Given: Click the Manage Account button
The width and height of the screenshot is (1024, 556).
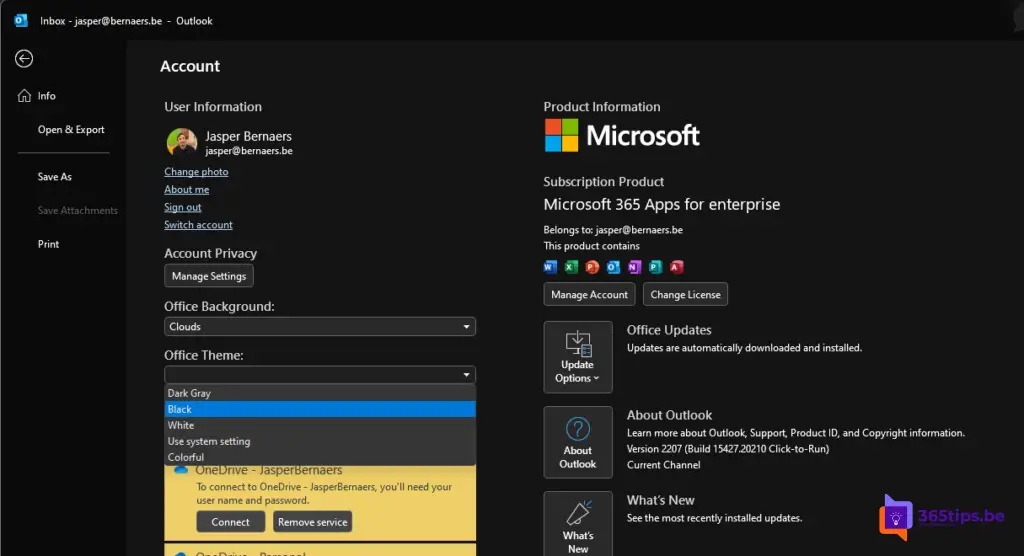Looking at the screenshot, I should pyautogui.click(x=589, y=295).
